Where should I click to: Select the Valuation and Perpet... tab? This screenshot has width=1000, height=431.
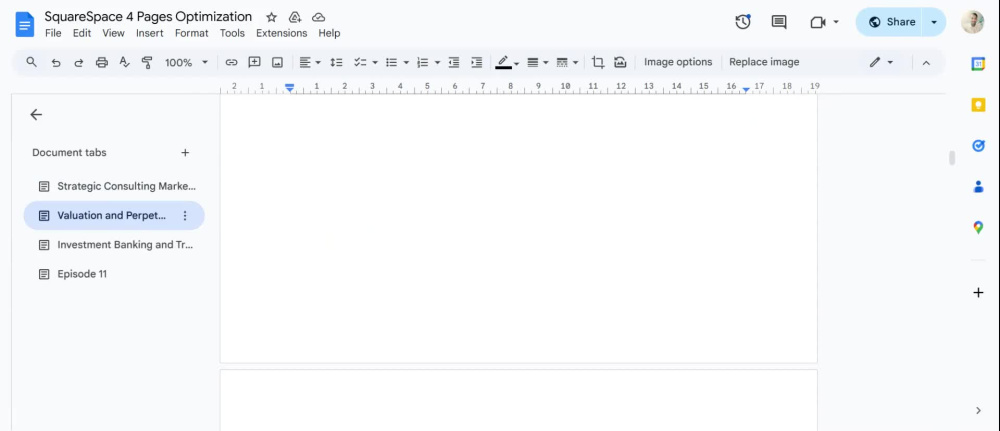[114, 216]
